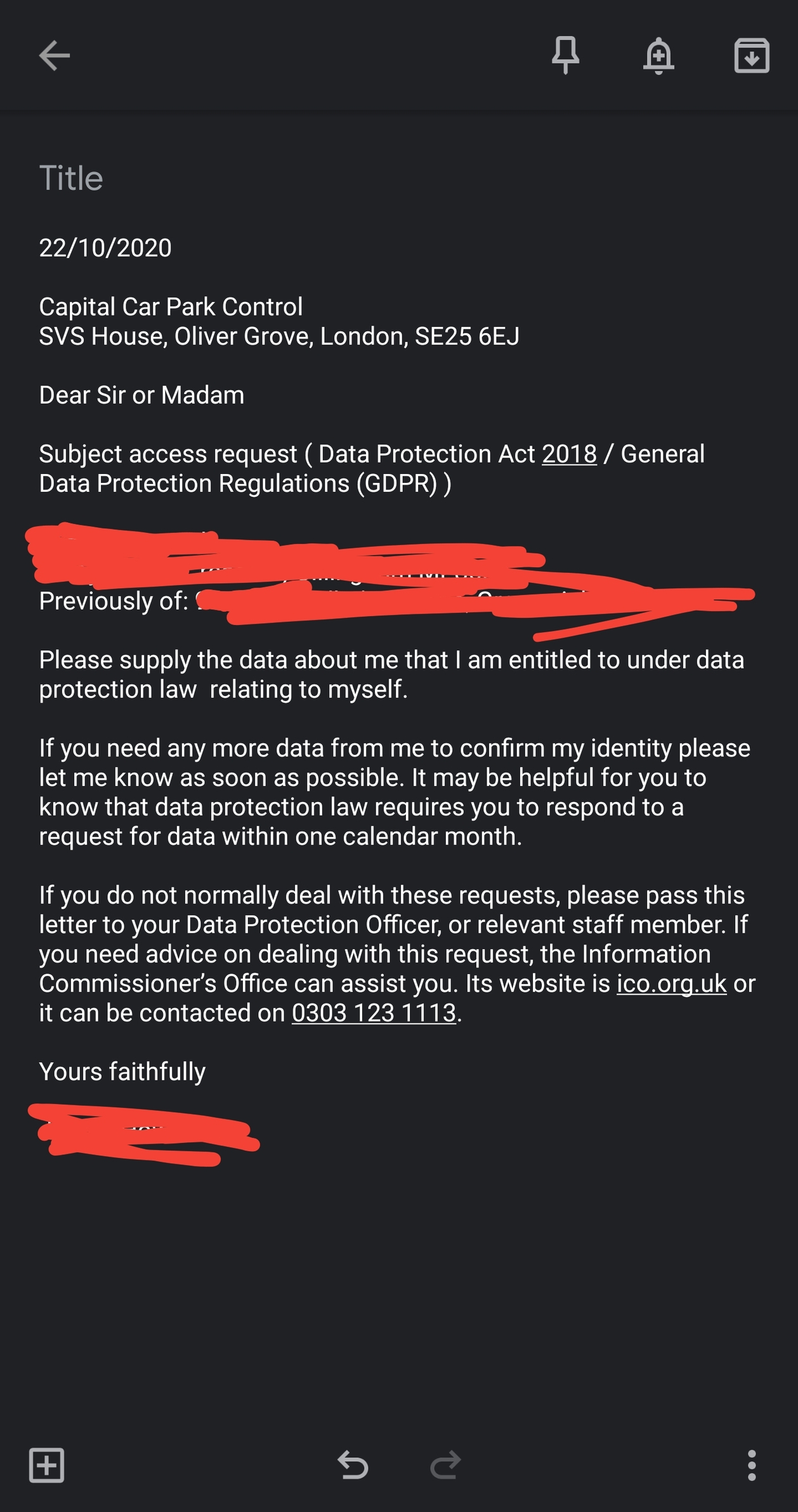Tap the 0303 123 1113 phone number

coord(374,1013)
